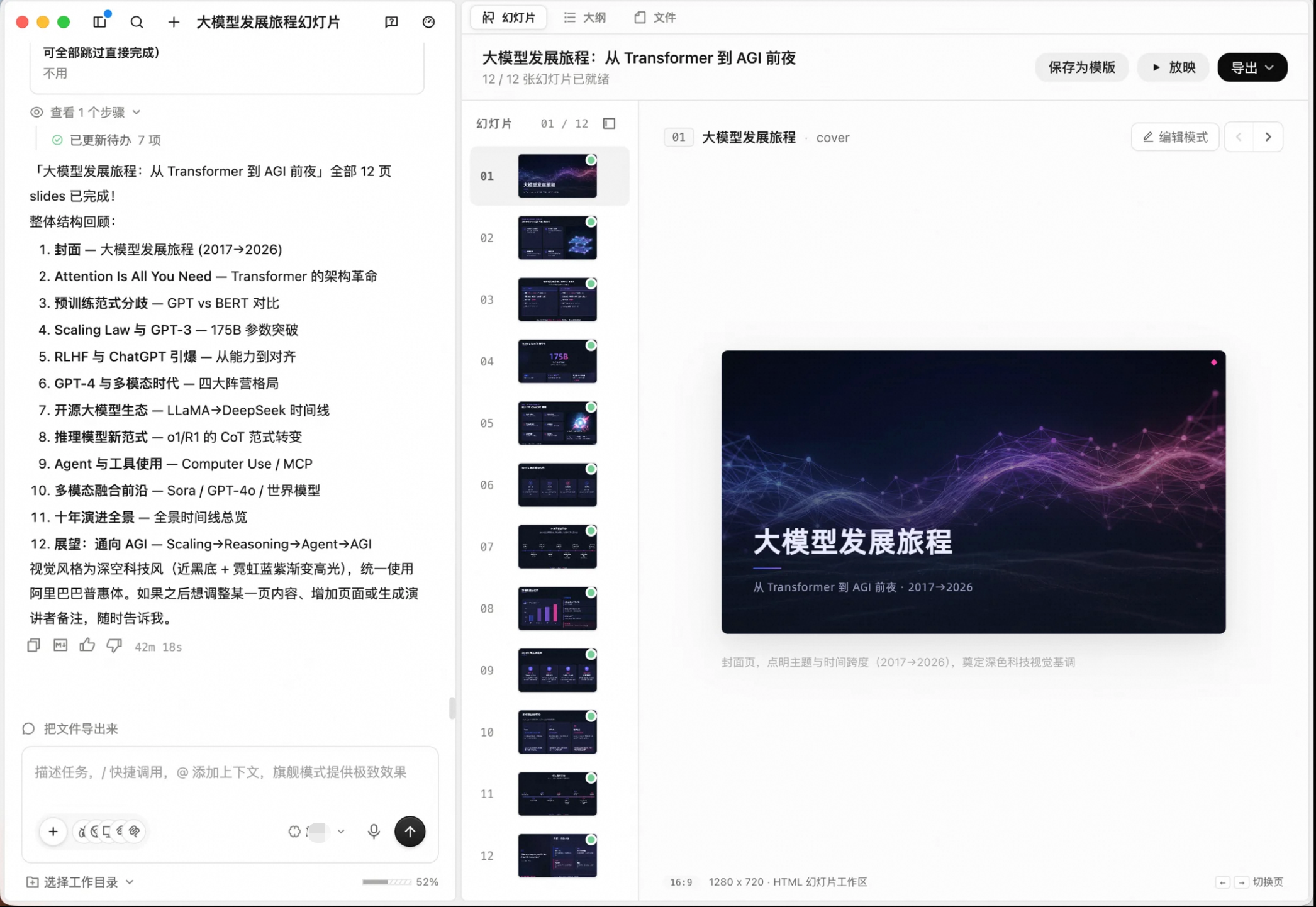The image size is (1316, 907).
Task: Open the model selector dropdown chevron
Action: pos(341,832)
